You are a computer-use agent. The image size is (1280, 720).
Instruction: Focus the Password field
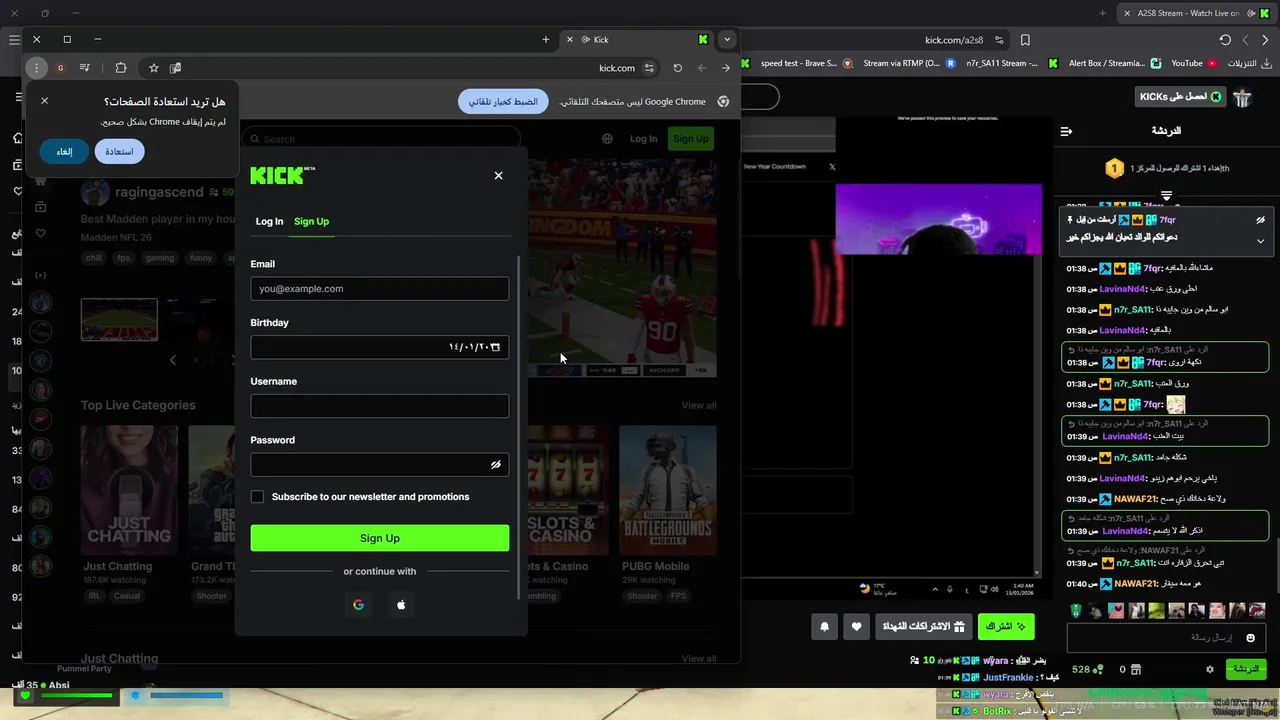pos(379,465)
